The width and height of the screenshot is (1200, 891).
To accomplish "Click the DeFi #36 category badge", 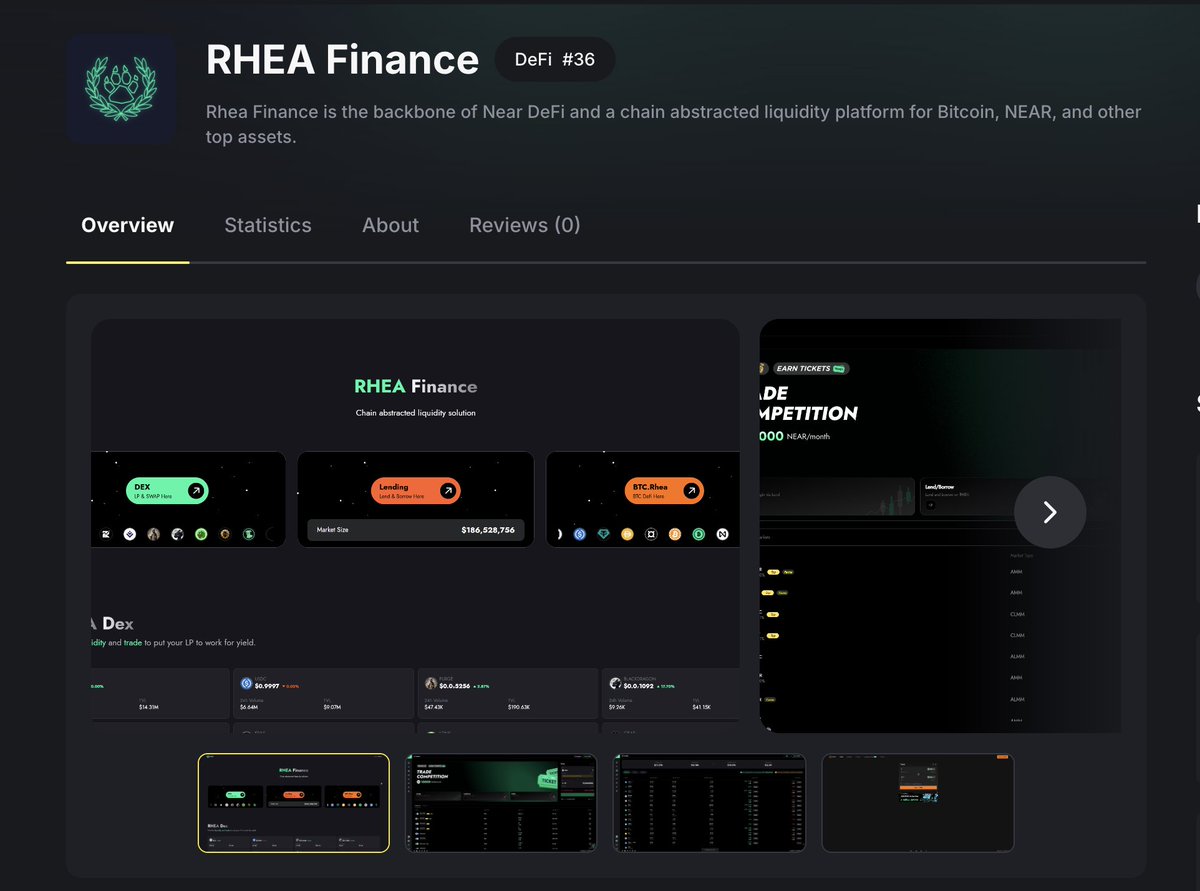I will 554,59.
